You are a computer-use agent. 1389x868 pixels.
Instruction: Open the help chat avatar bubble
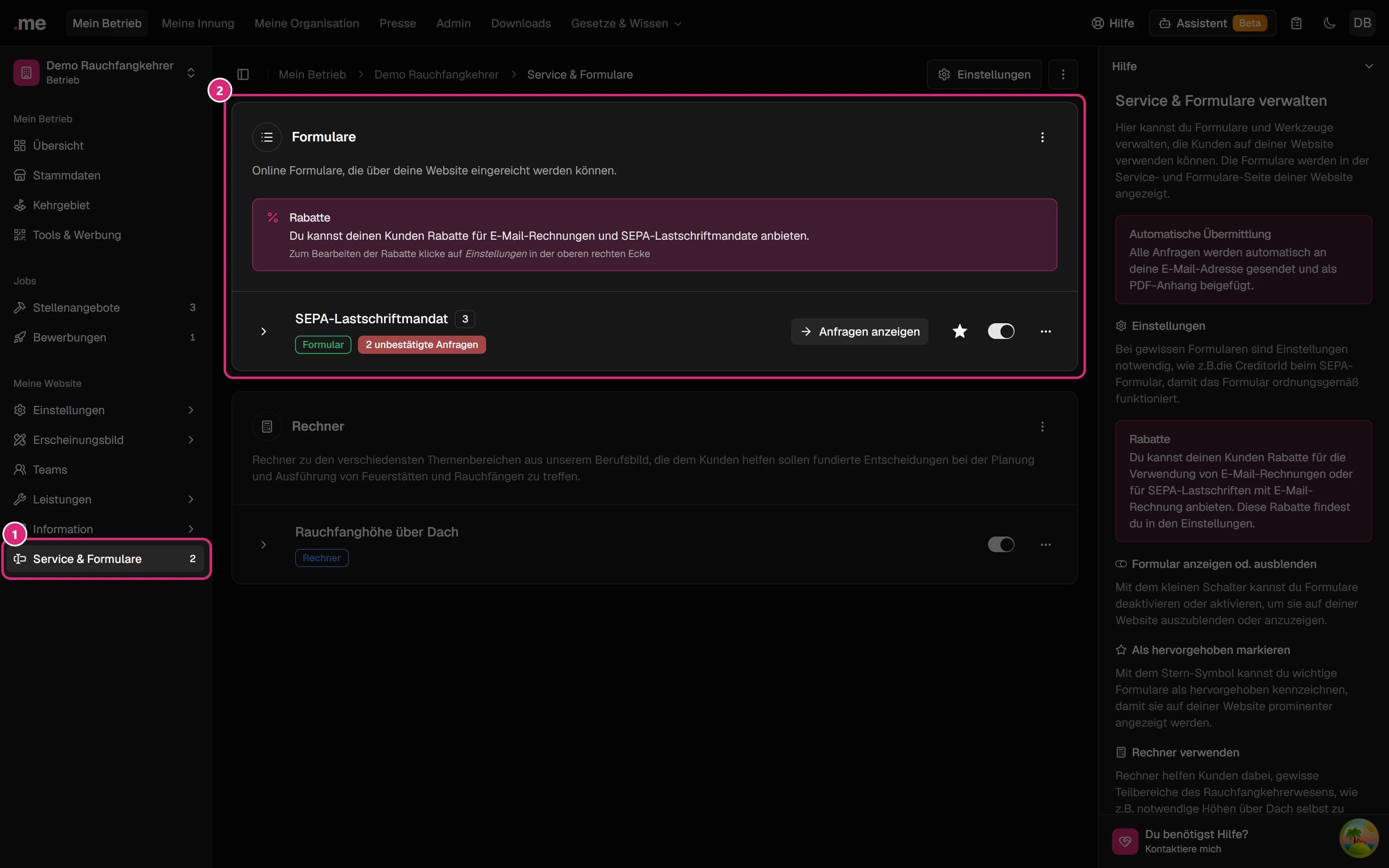point(1358,838)
